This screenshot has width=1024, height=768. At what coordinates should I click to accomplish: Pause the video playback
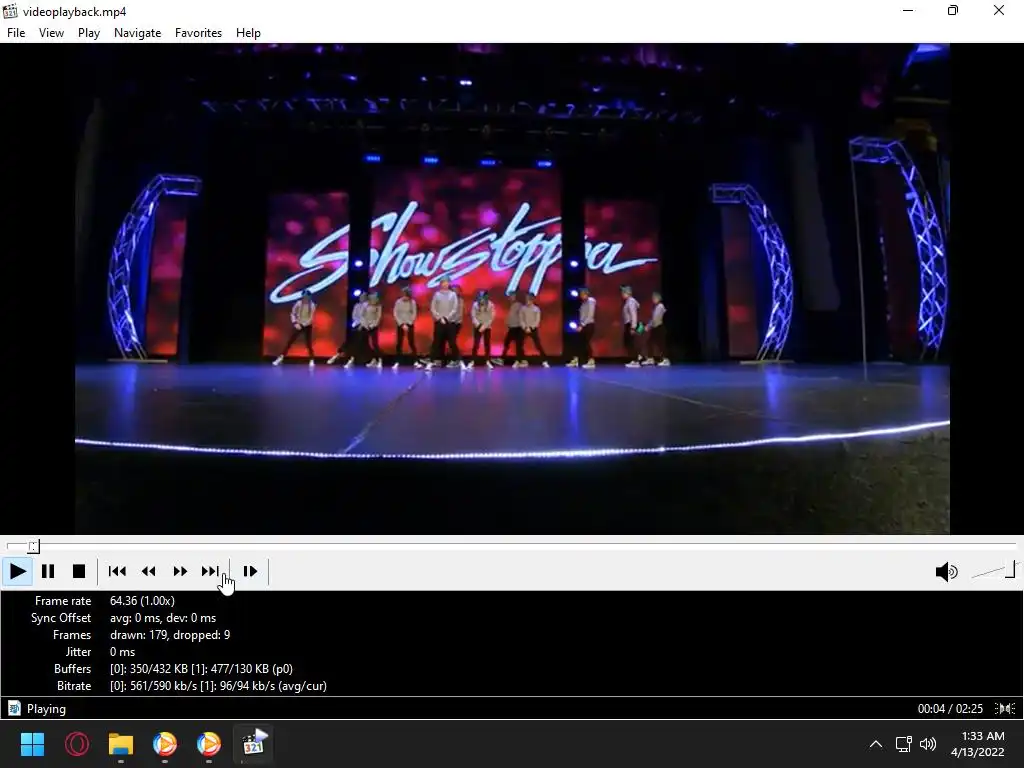(x=48, y=571)
